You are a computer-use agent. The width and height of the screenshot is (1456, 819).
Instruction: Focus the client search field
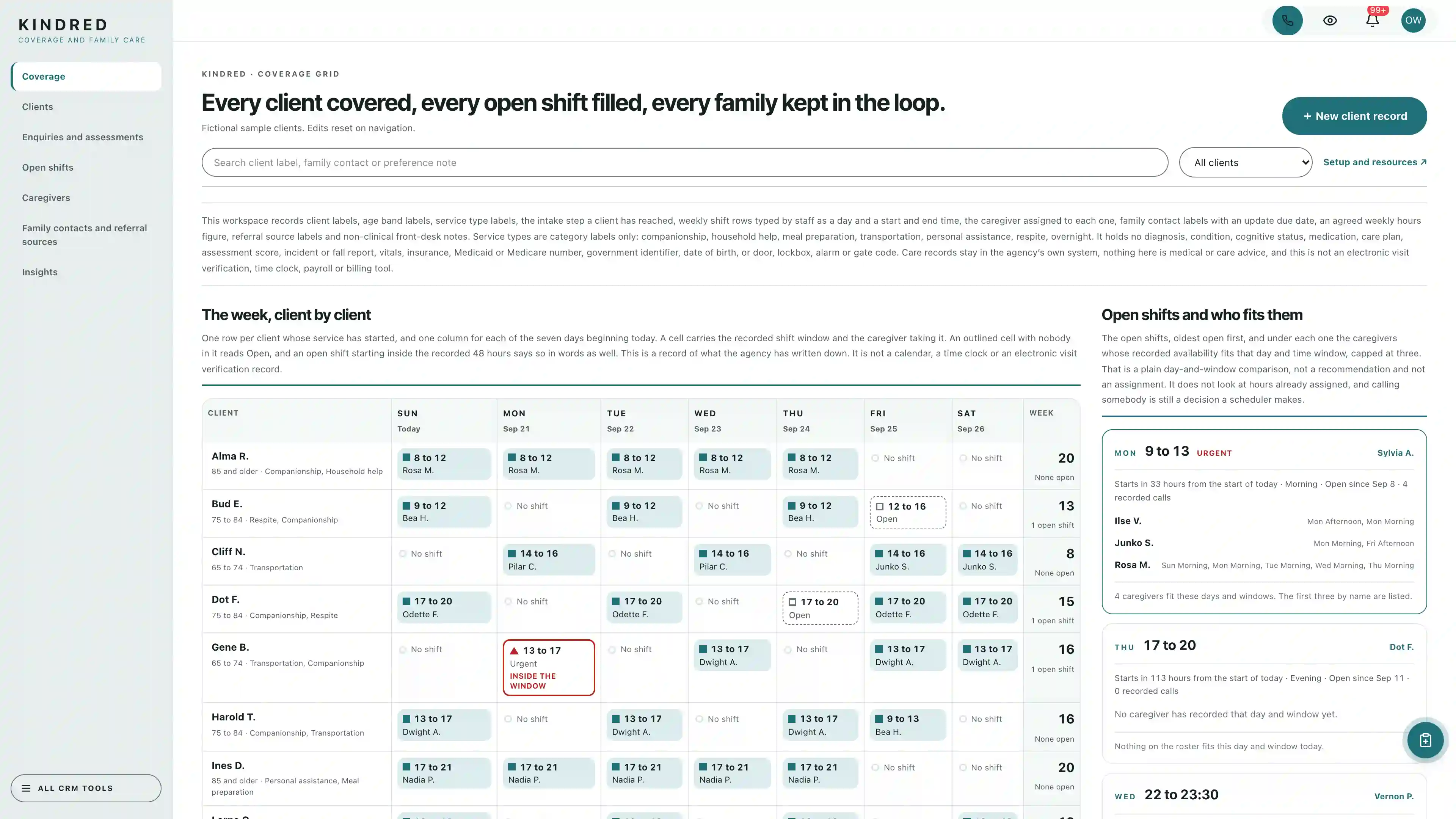click(684, 162)
